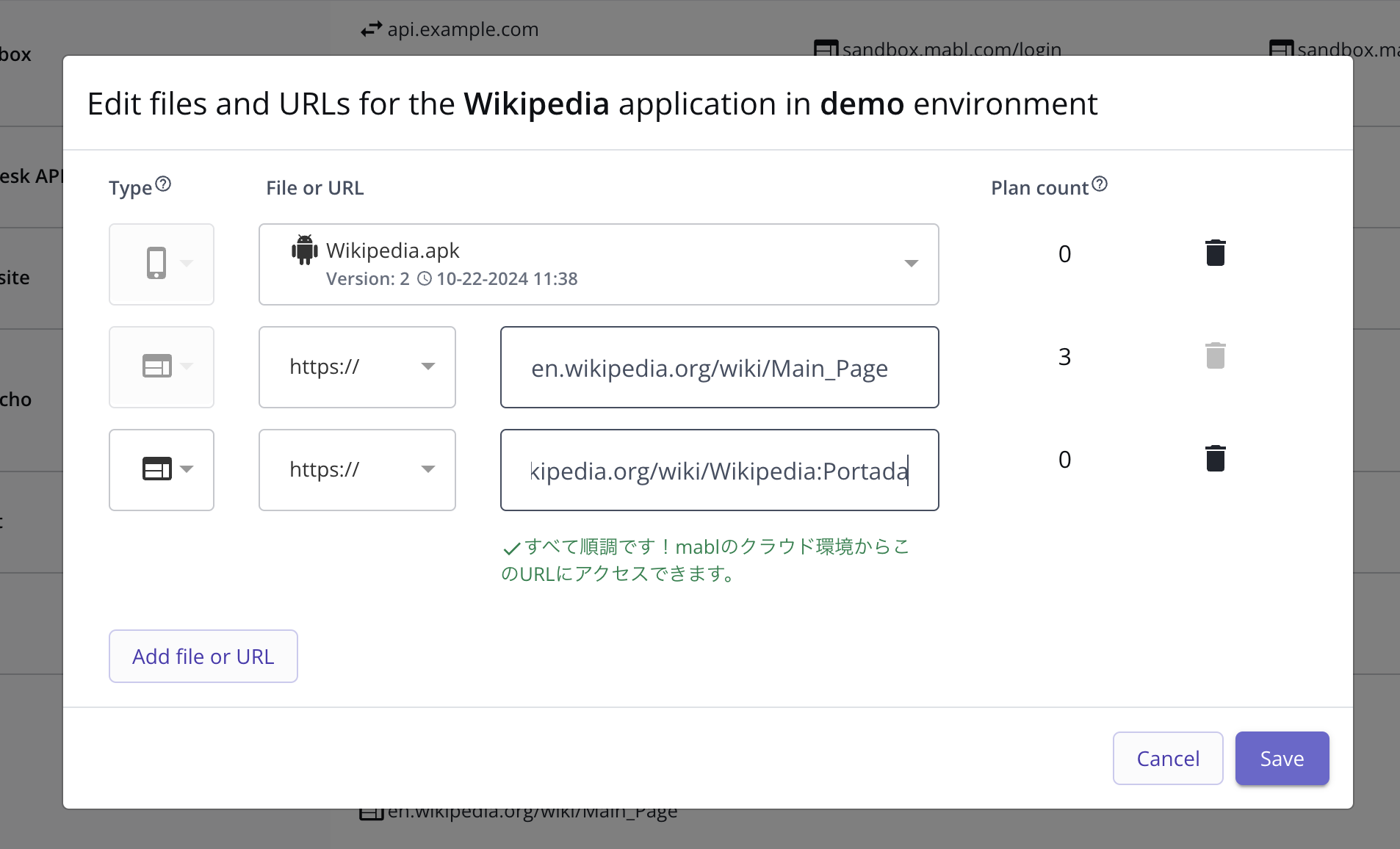This screenshot has height=849, width=1400.
Task: Click the Japanese URL validation success message
Action: tap(705, 560)
